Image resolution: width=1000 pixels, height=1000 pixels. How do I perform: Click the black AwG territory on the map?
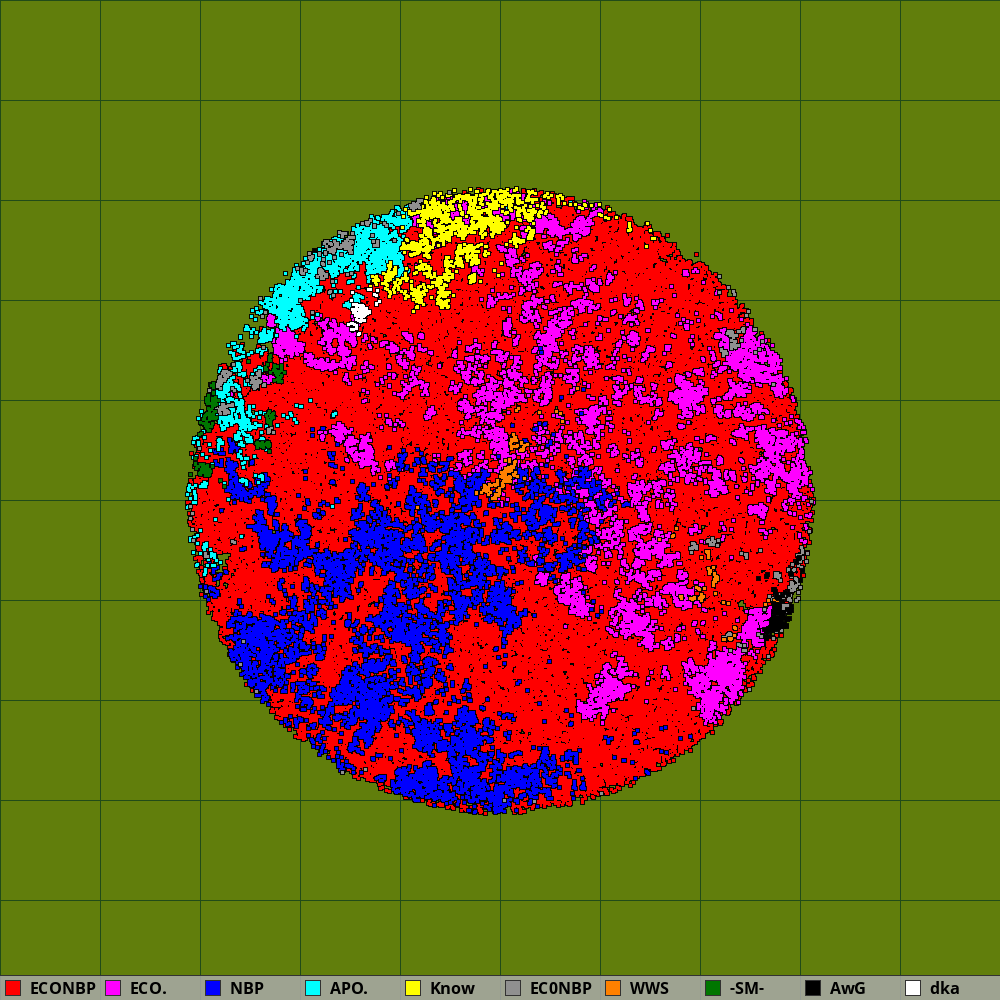pos(778,617)
